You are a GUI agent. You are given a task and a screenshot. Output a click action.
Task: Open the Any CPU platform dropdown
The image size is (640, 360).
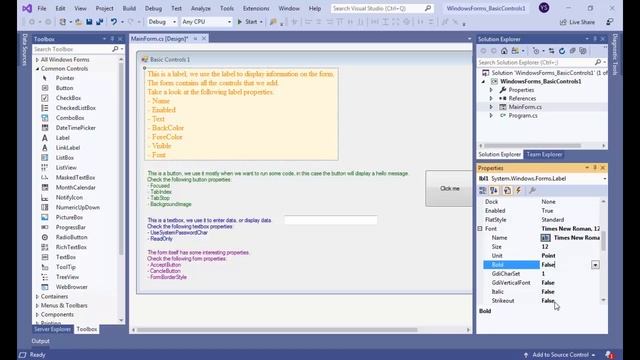point(206,22)
